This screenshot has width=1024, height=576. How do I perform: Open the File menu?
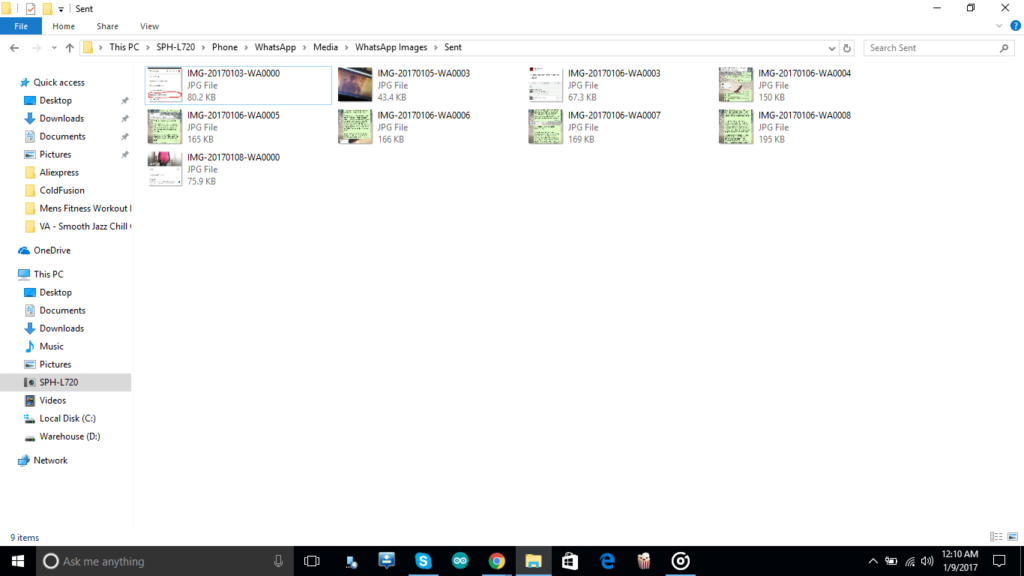pos(21,26)
